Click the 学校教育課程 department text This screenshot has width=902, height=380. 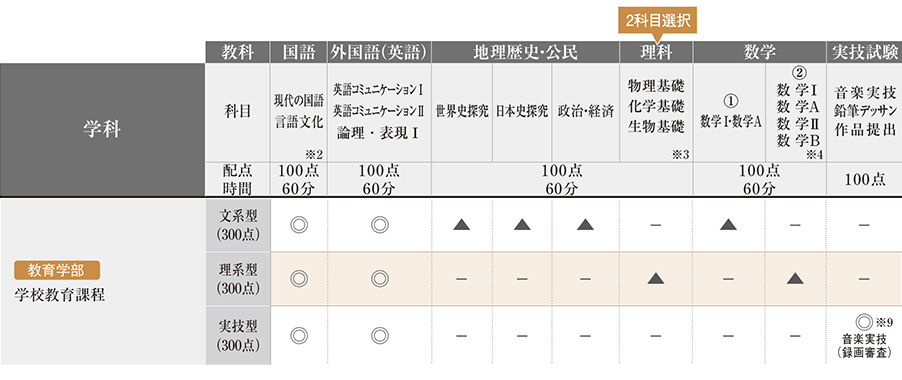point(59,297)
